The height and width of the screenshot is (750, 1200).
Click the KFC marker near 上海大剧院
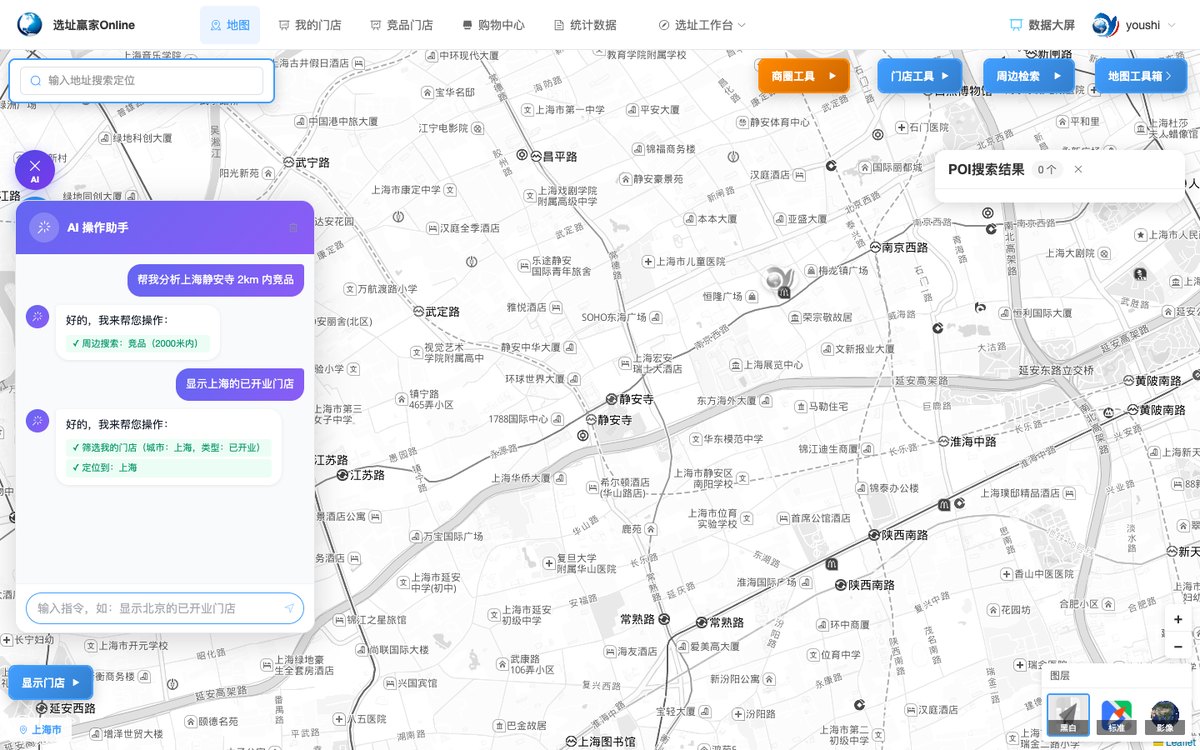[1140, 273]
